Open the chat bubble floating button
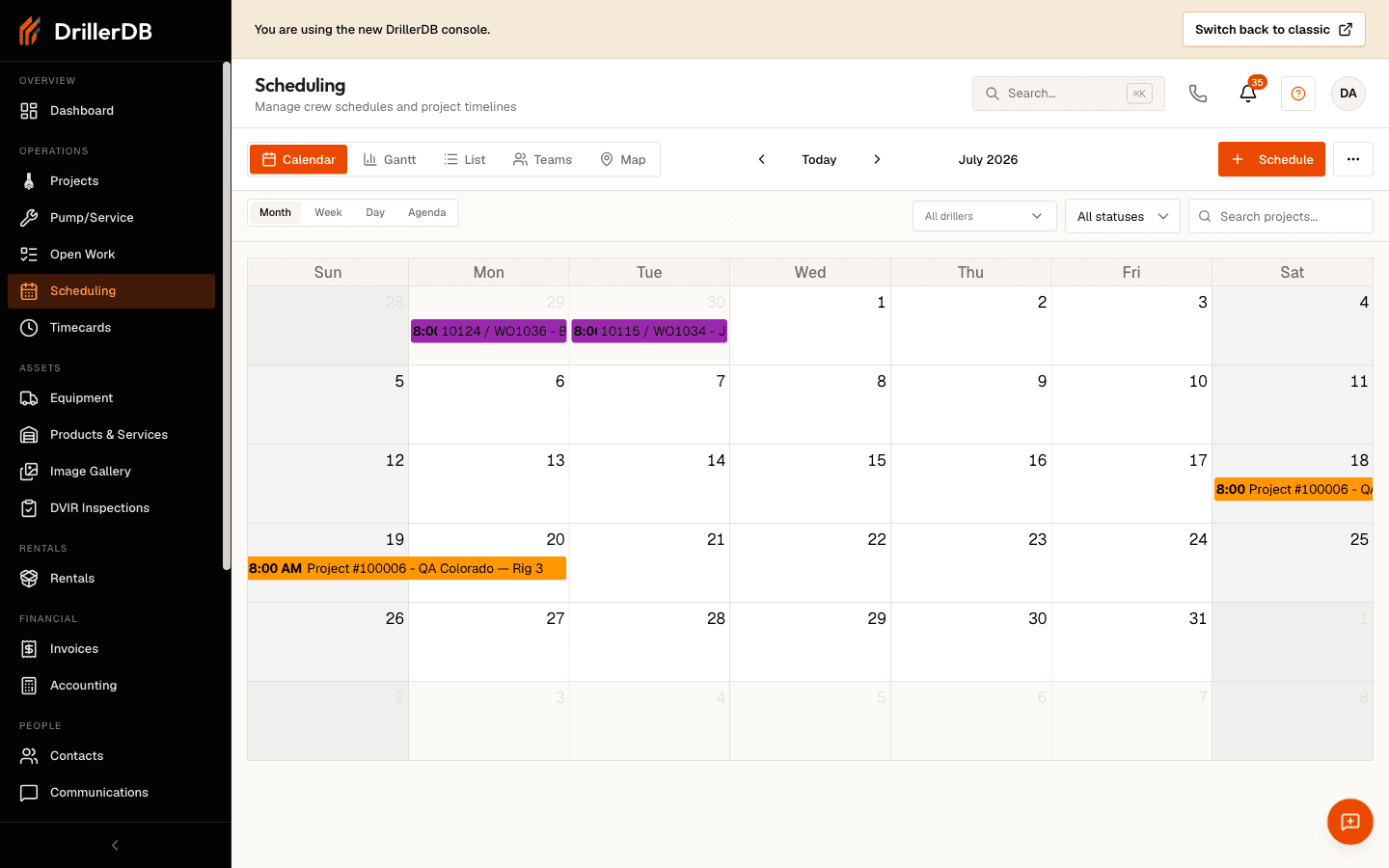Image resolution: width=1389 pixels, height=868 pixels. [1350, 822]
